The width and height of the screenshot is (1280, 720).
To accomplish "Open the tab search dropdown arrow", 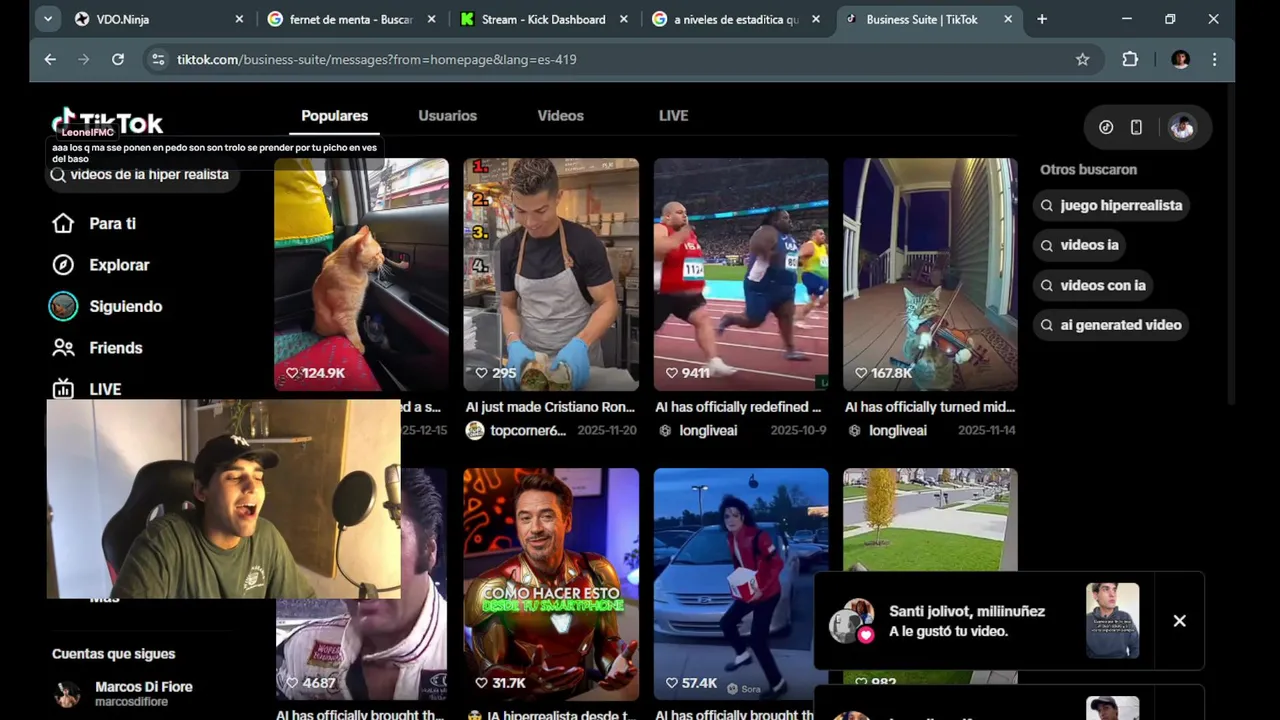I will 47,19.
